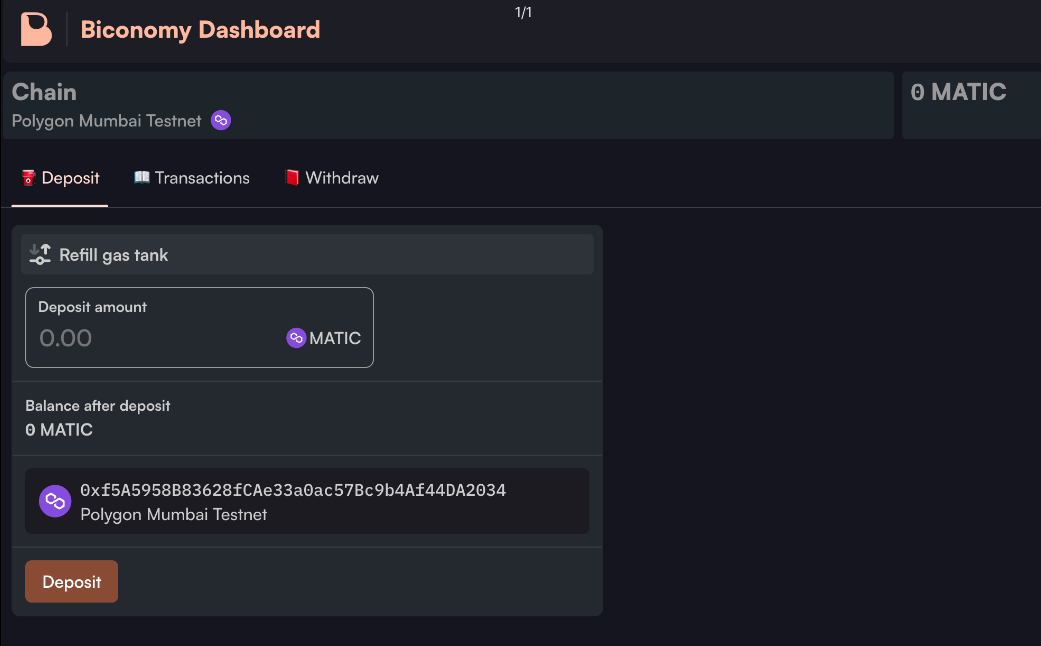
Task: Click the MATIC token icon in deposit field
Action: pyautogui.click(x=296, y=338)
